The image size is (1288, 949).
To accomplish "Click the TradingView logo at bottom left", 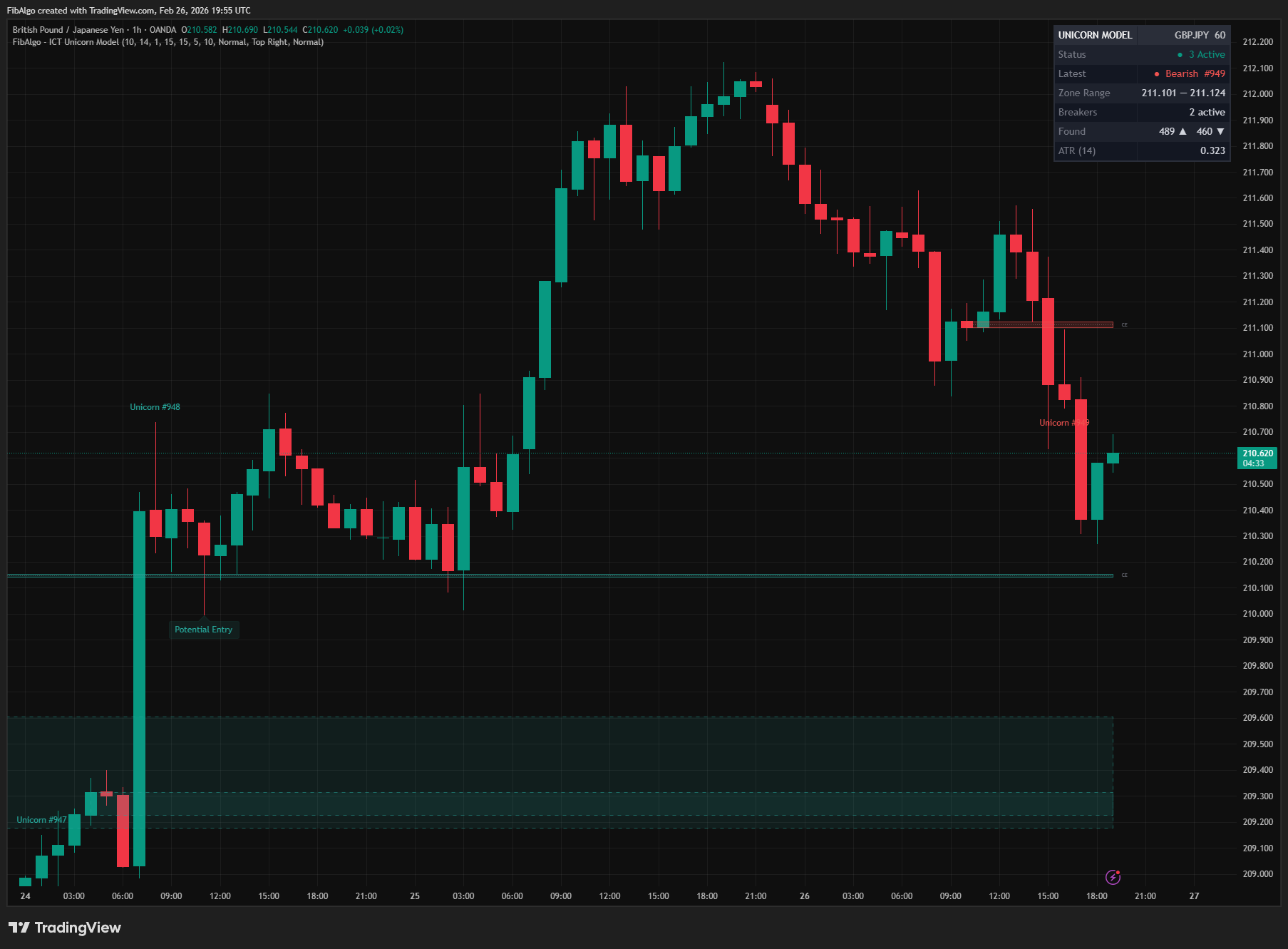I will point(65,927).
